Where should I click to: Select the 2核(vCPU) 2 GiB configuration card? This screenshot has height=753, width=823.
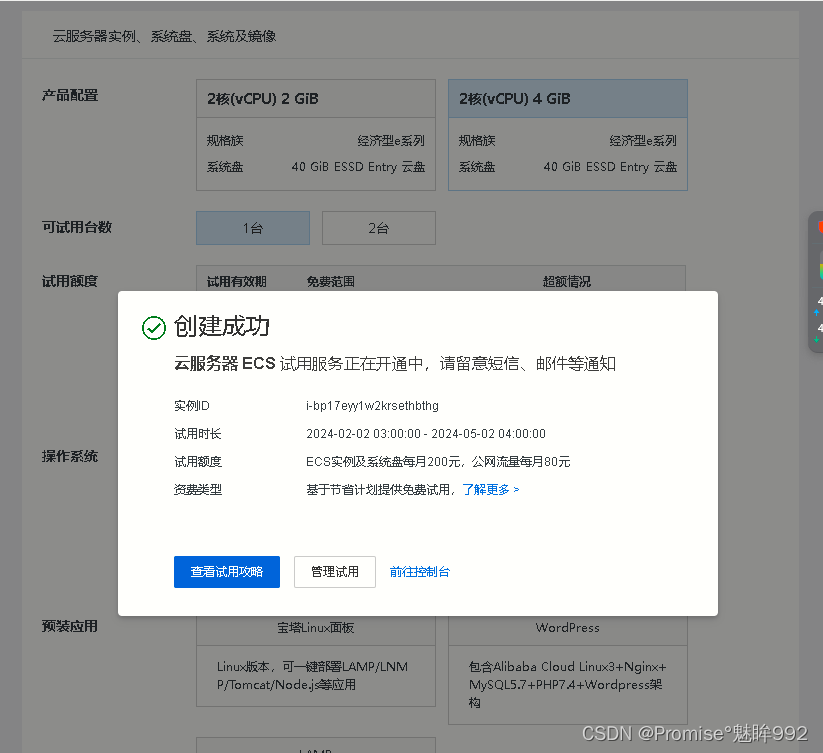(x=316, y=135)
